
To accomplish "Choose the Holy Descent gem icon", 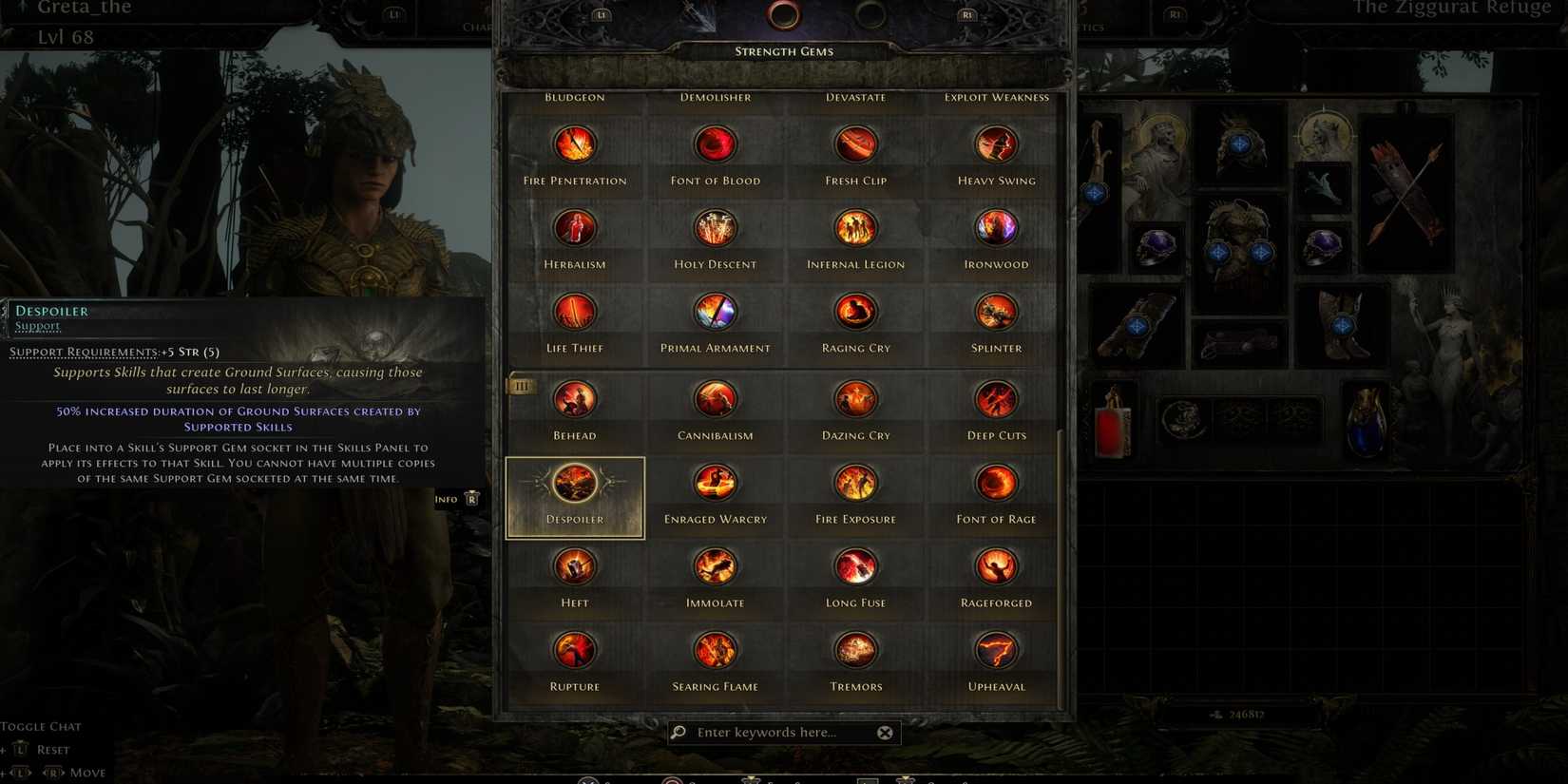I will click(716, 229).
